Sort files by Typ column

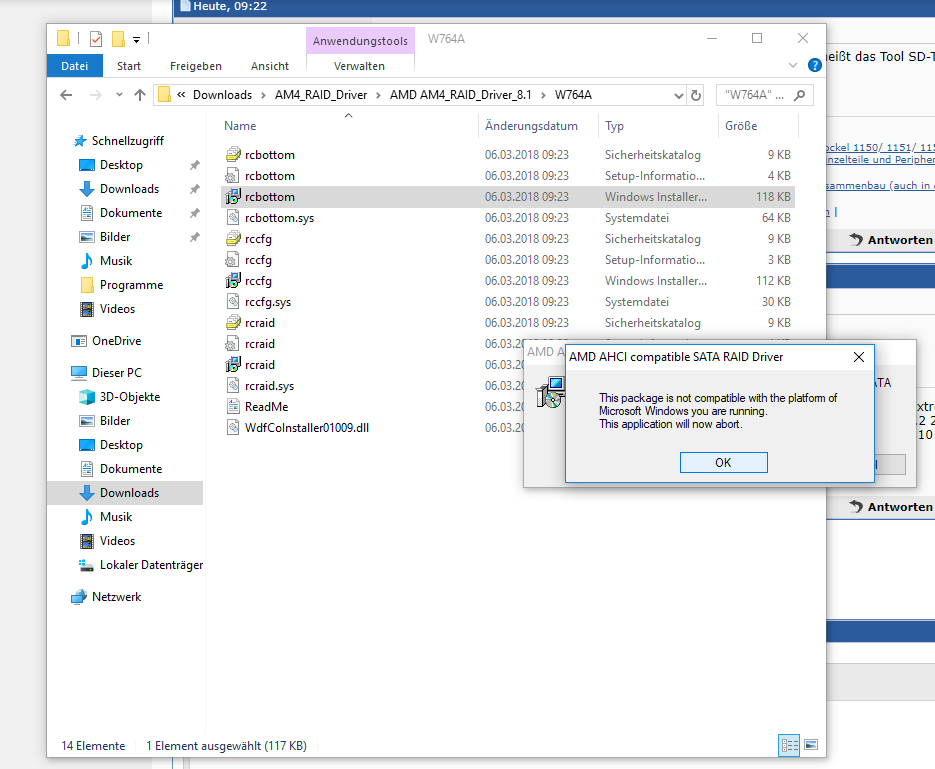tap(614, 126)
